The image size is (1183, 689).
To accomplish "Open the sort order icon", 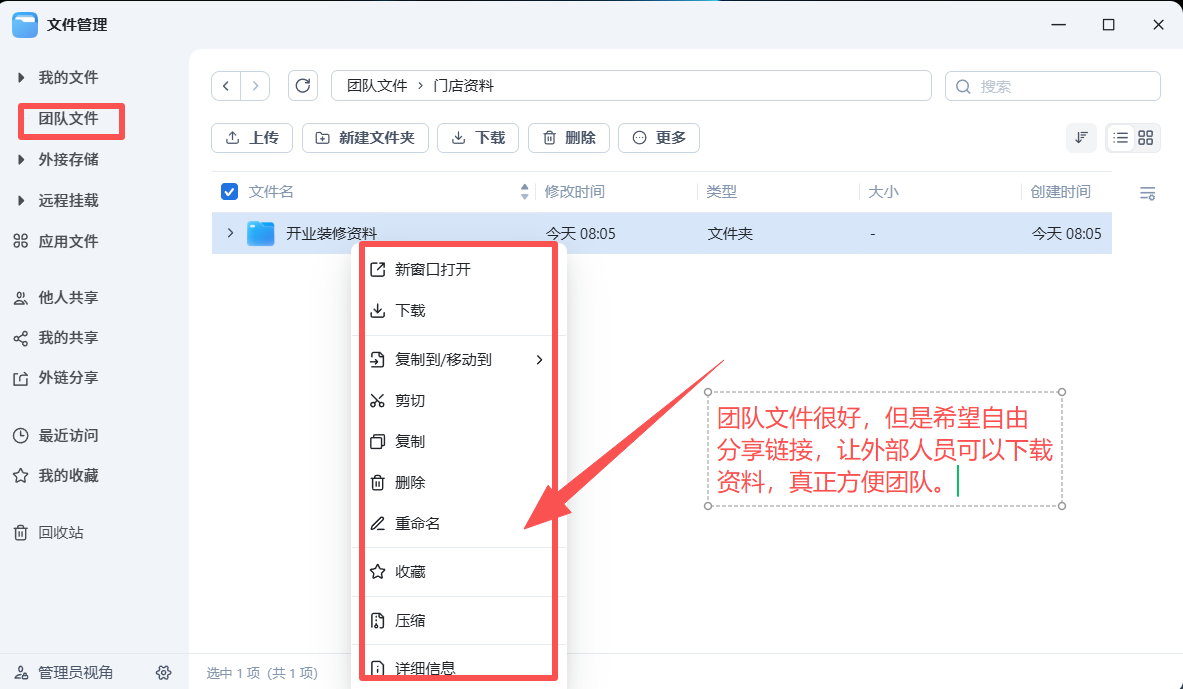I will (1081, 137).
